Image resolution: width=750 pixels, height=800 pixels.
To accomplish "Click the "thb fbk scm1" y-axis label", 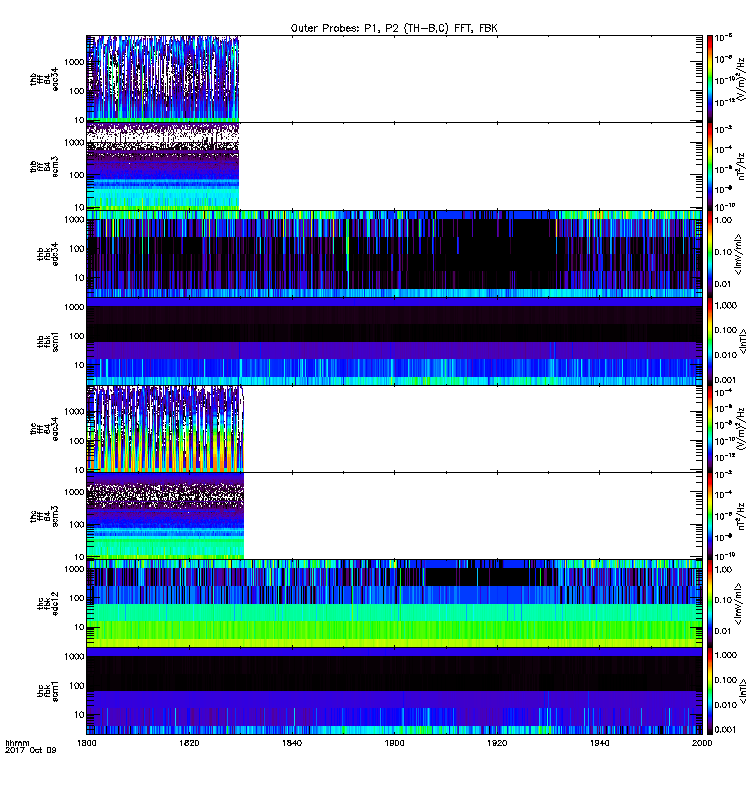I will pyautogui.click(x=48, y=341).
